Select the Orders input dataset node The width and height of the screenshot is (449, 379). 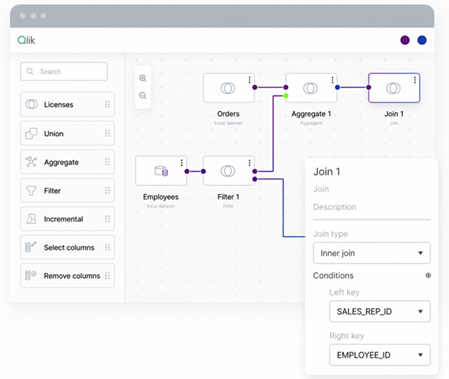tap(229, 88)
